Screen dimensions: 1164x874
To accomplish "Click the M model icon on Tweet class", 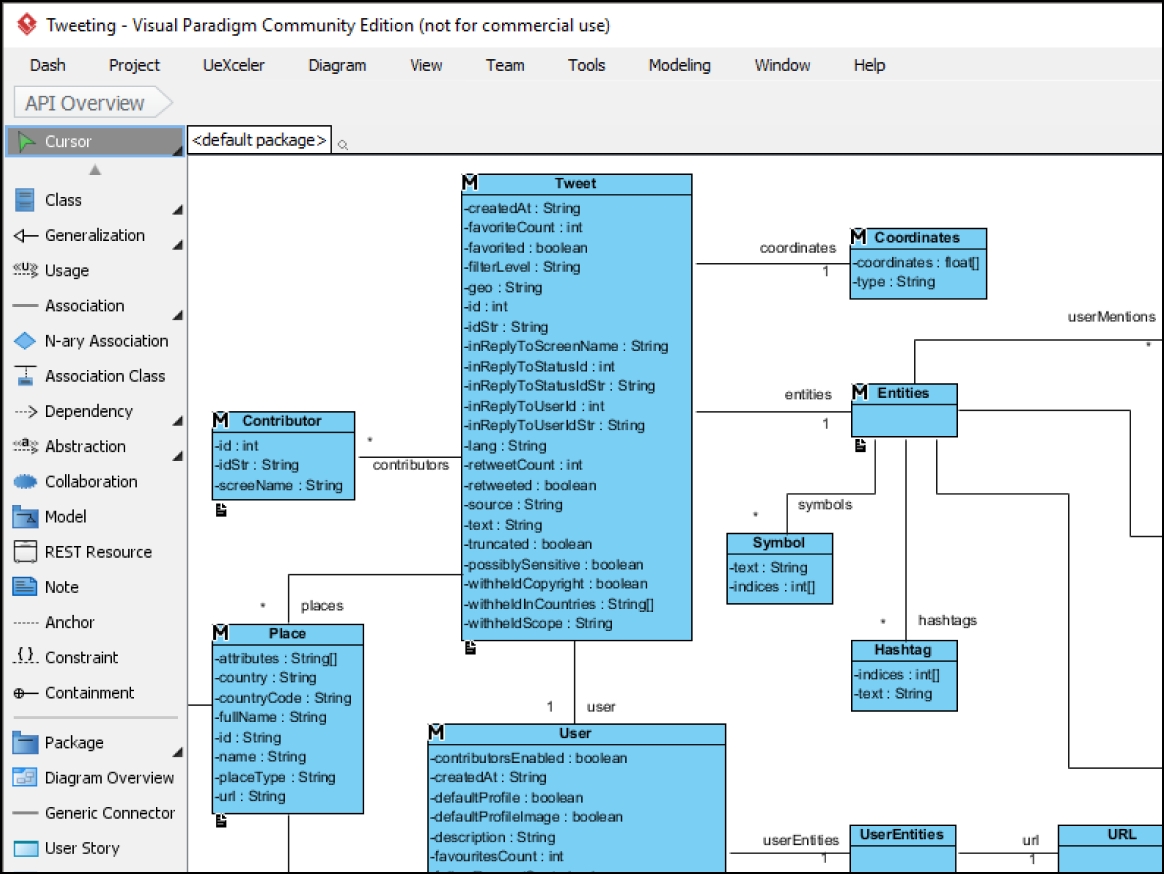I will [x=470, y=183].
